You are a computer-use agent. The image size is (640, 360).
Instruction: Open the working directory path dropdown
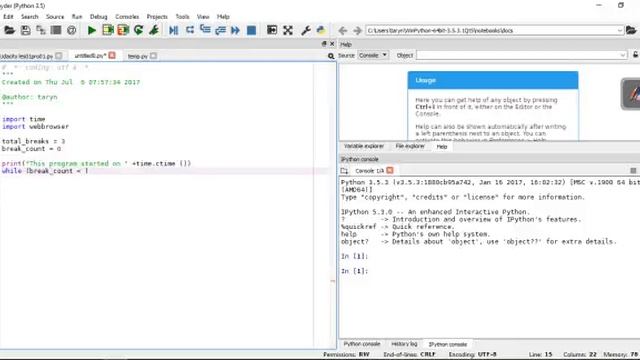(x=620, y=30)
